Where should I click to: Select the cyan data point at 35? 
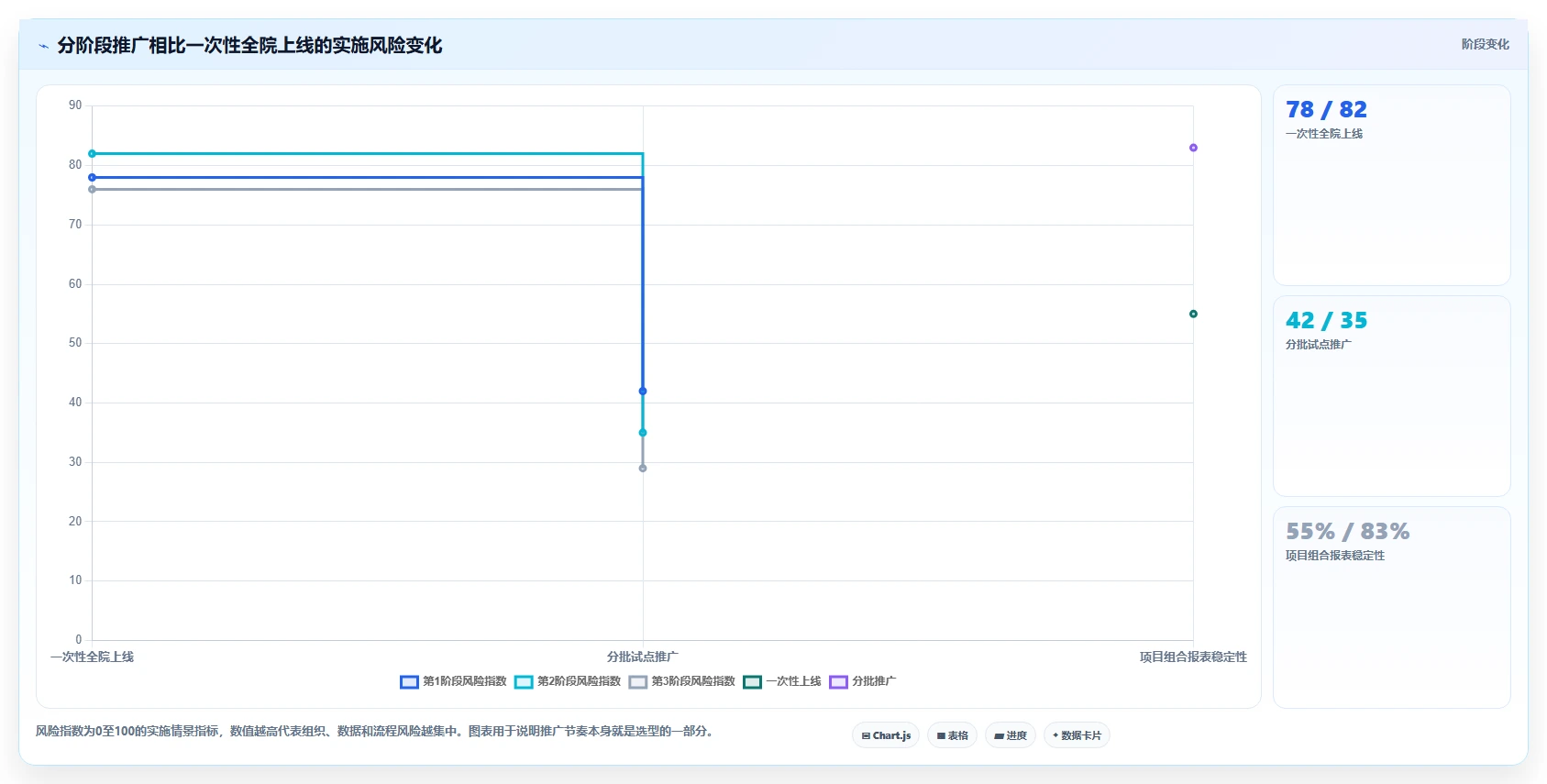[x=643, y=433]
